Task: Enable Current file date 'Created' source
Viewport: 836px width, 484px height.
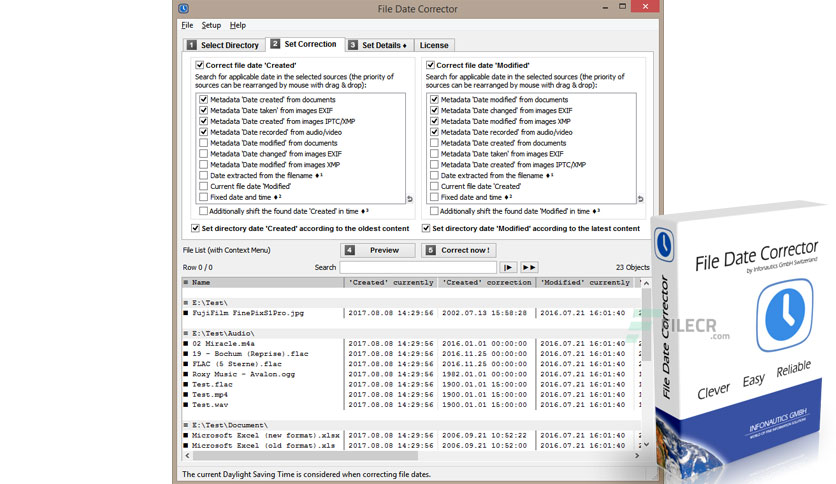Action: 434,186
